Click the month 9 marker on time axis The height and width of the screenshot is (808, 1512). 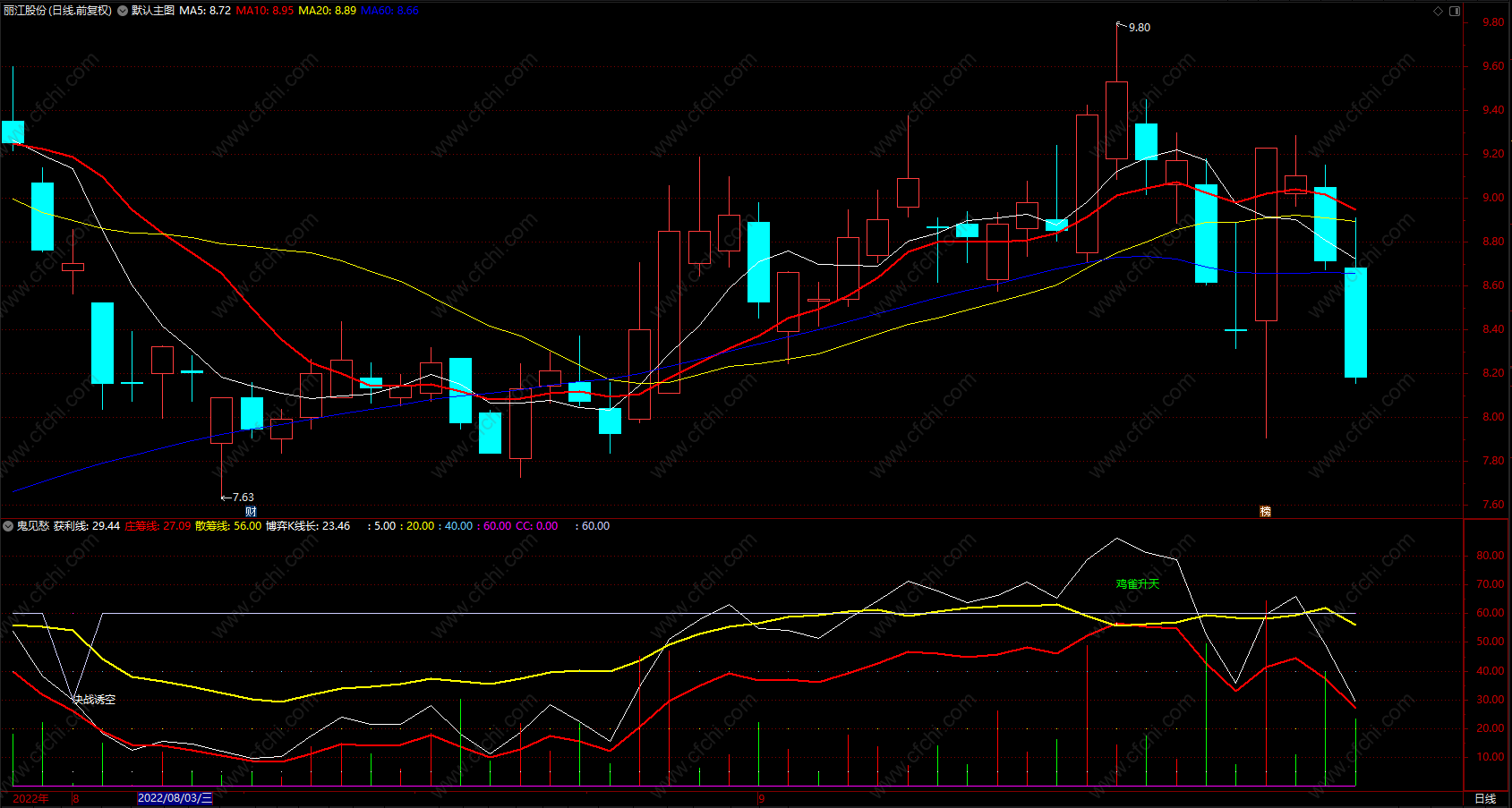[762, 798]
